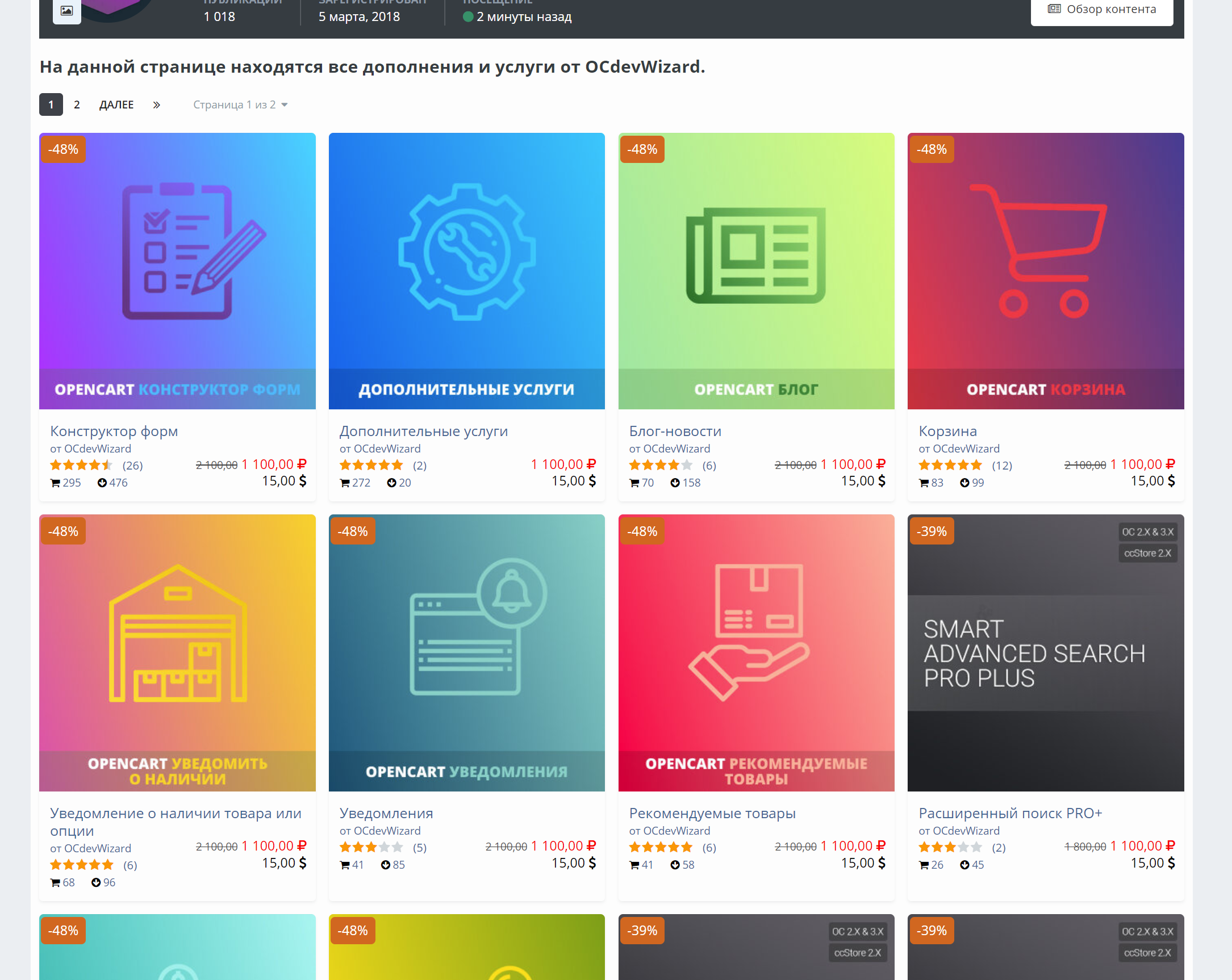Open the Обзор контента button
This screenshot has width=1232, height=980.
pos(1101,10)
